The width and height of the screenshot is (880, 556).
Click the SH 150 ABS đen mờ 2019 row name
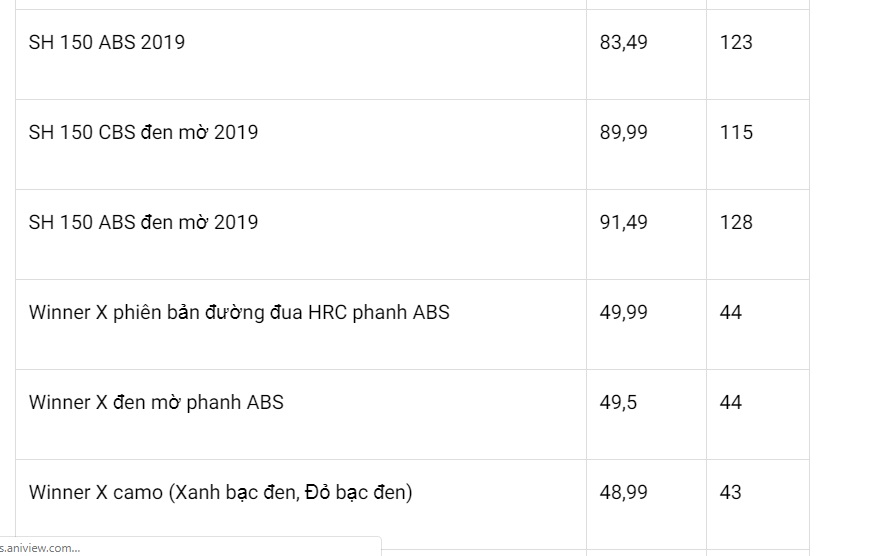pyautogui.click(x=143, y=222)
